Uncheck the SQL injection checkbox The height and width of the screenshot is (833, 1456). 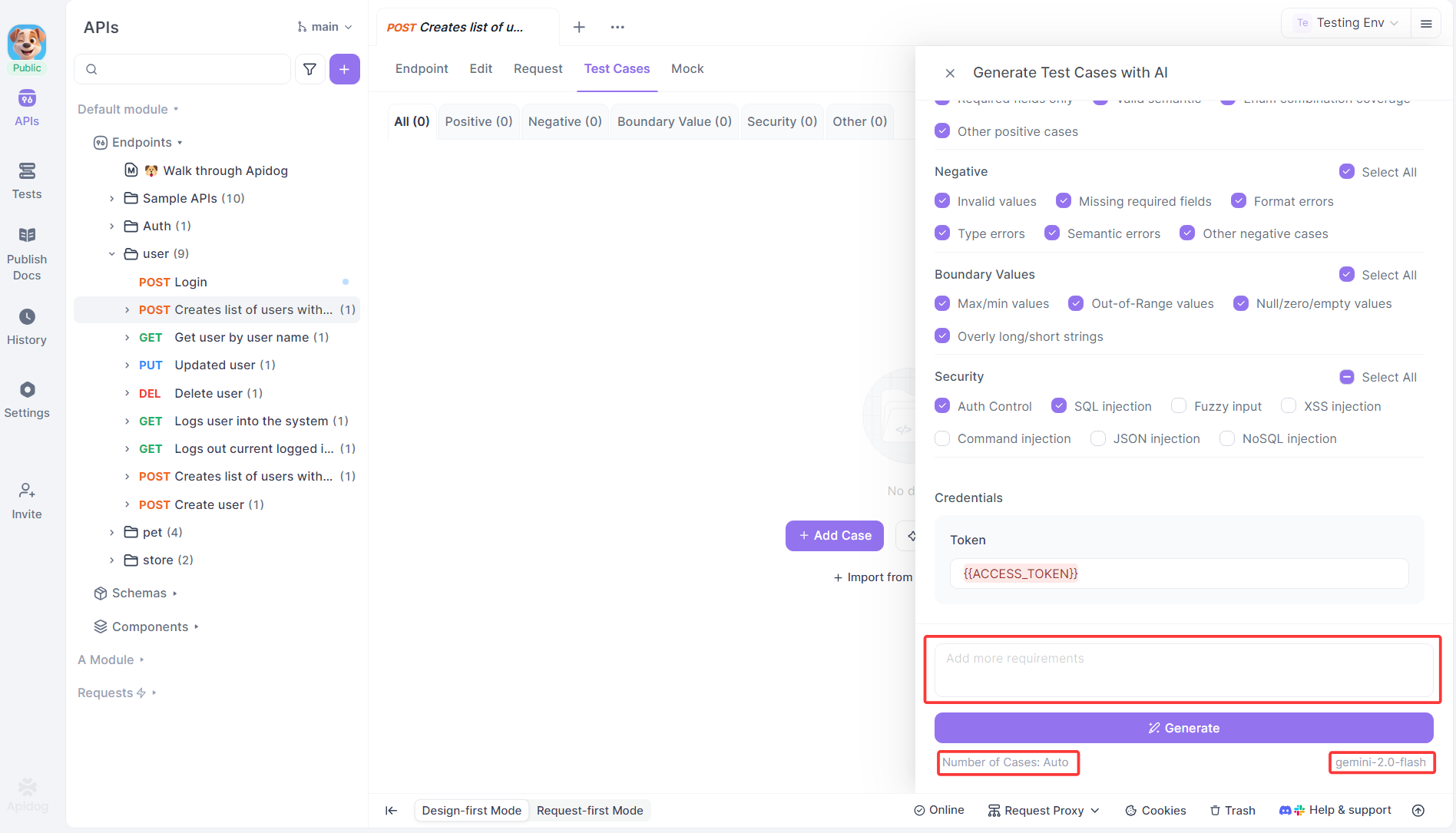[1059, 406]
